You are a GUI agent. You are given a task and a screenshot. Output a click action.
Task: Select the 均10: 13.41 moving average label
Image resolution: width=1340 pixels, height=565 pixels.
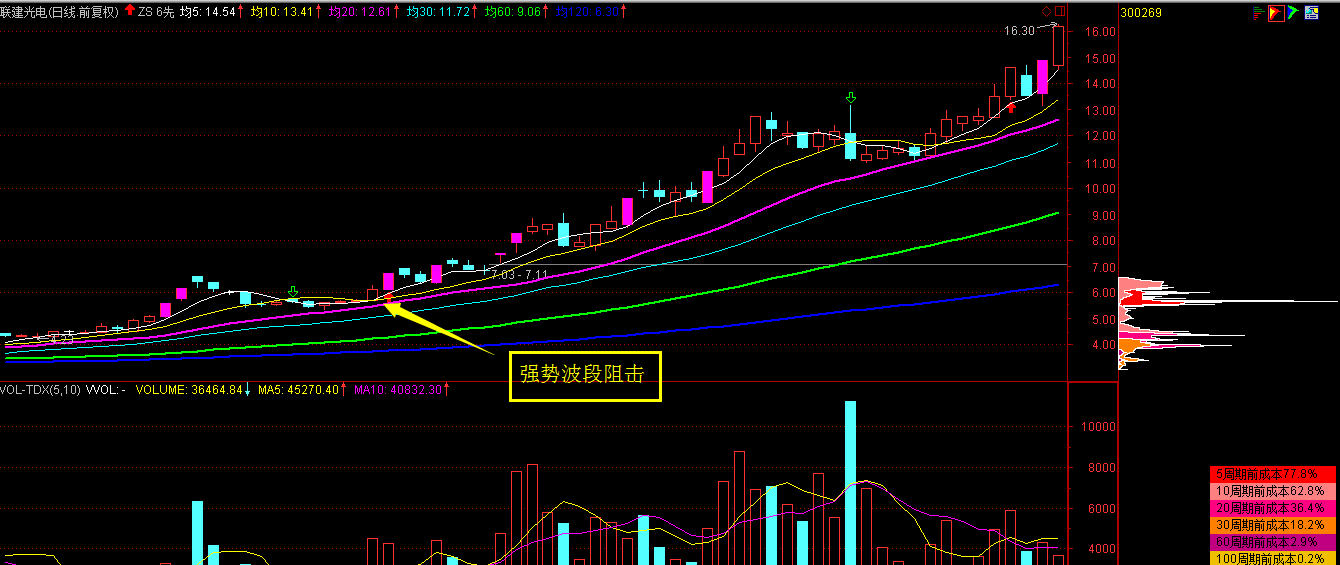coord(284,12)
